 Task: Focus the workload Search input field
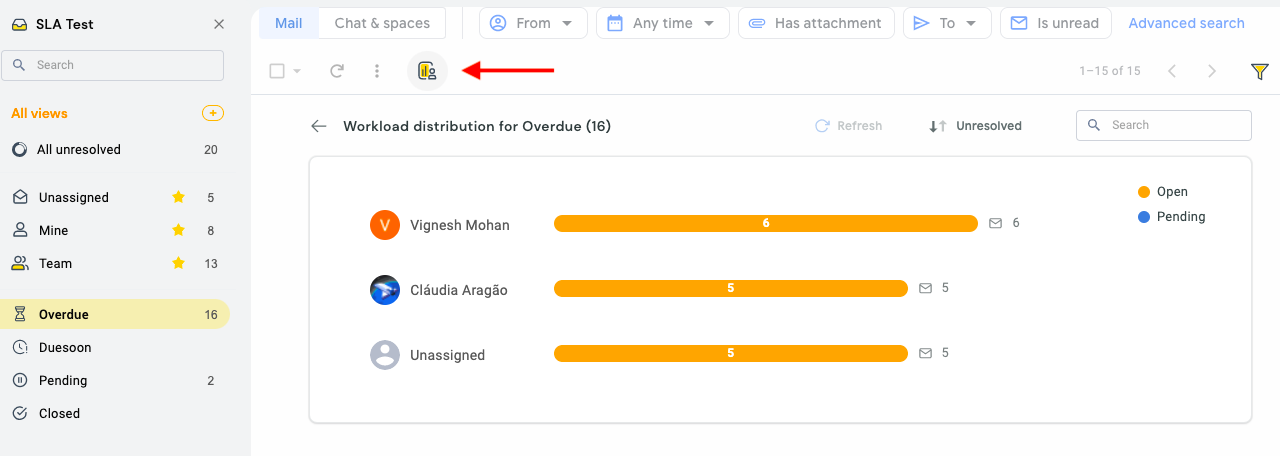click(1164, 125)
